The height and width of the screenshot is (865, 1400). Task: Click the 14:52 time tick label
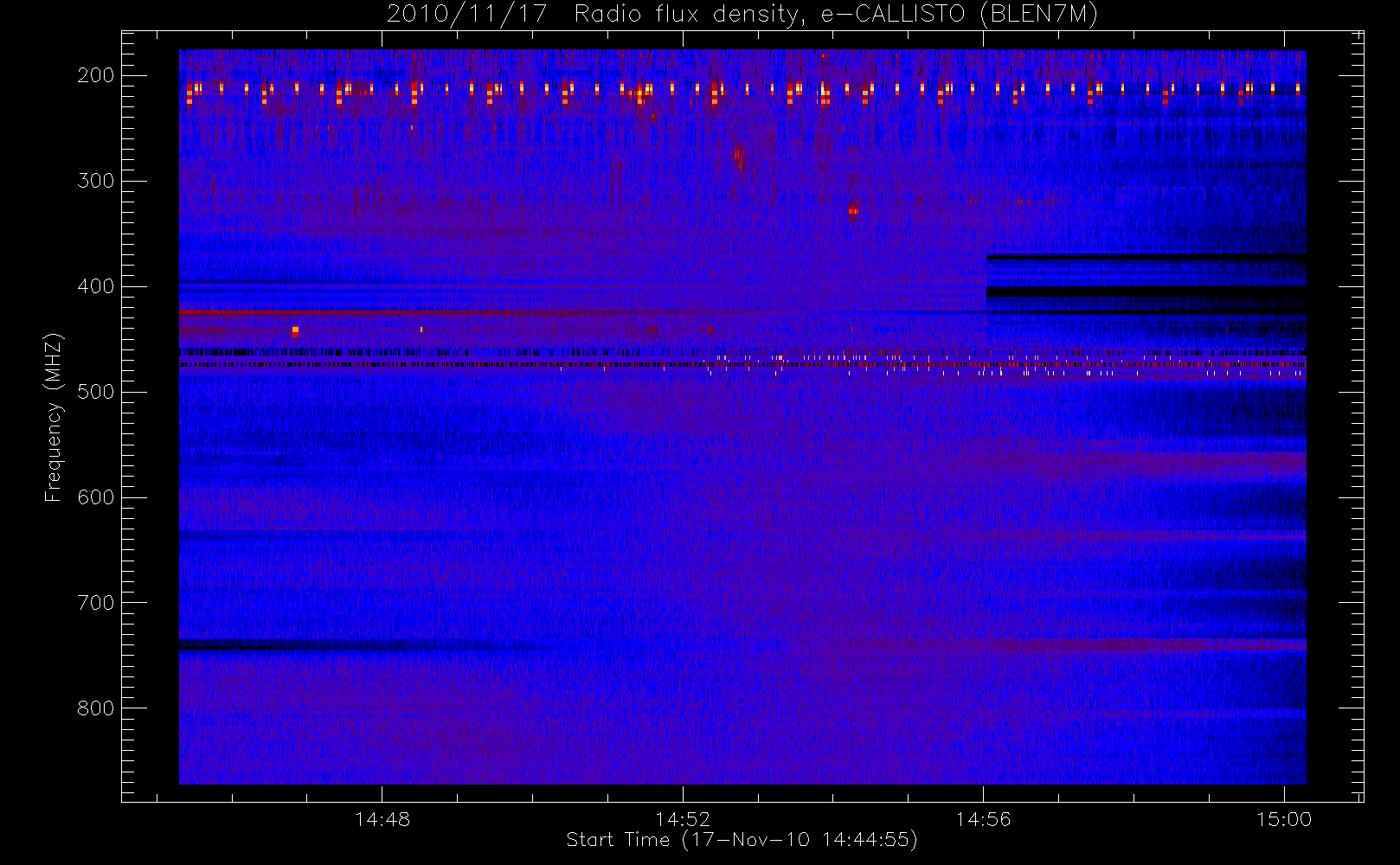(x=683, y=819)
